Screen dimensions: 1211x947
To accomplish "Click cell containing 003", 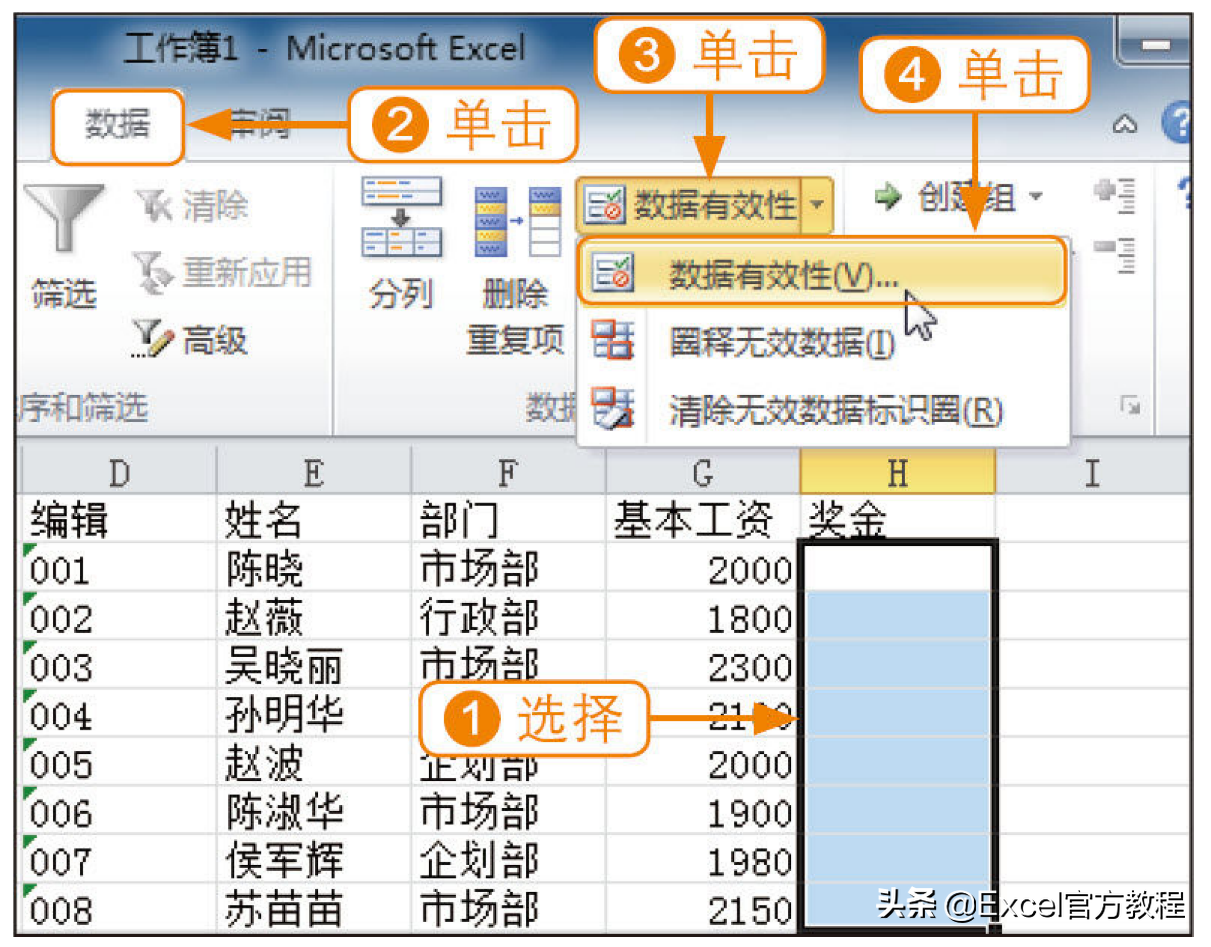I will tap(119, 666).
